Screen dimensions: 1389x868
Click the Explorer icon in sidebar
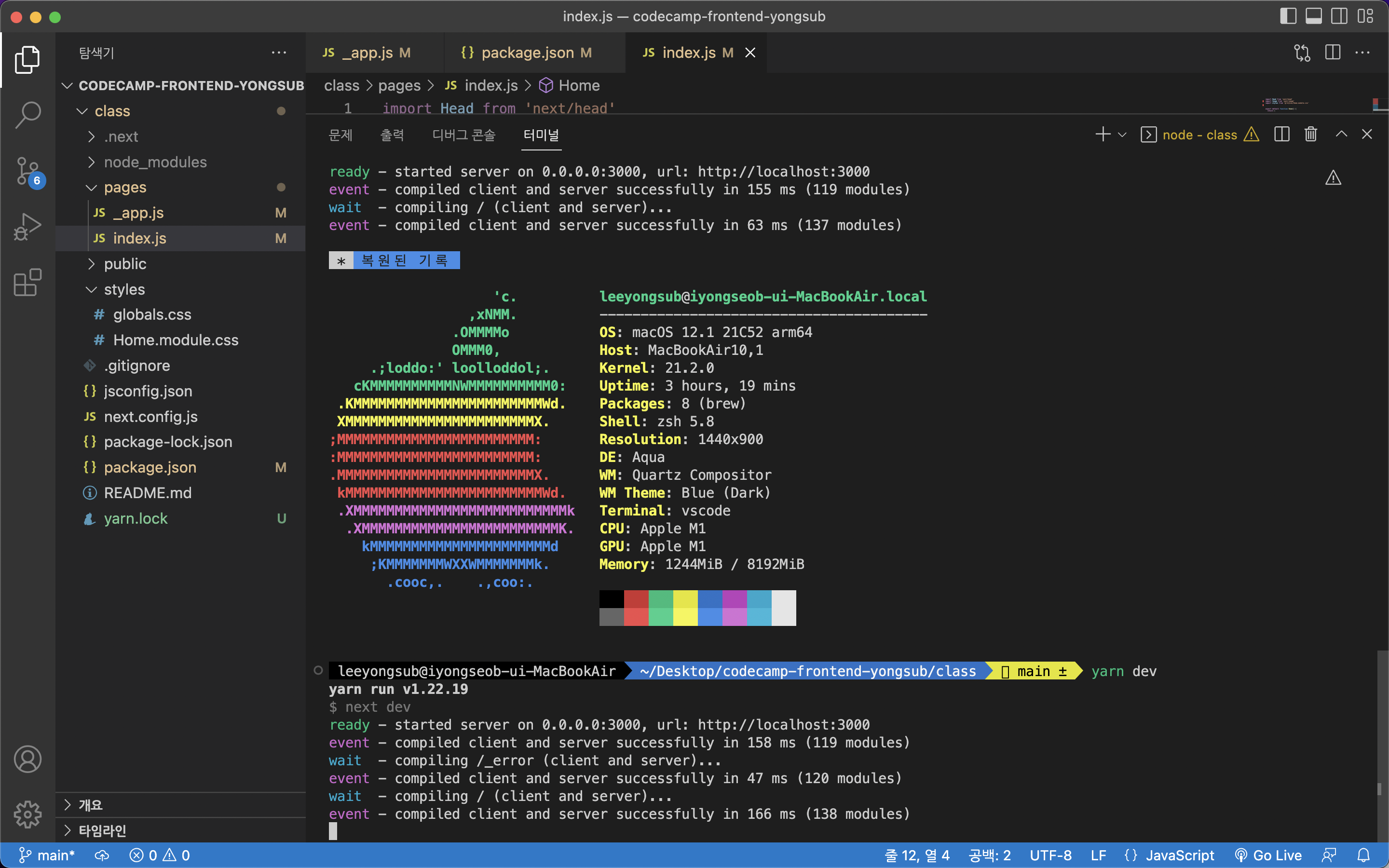(x=27, y=58)
